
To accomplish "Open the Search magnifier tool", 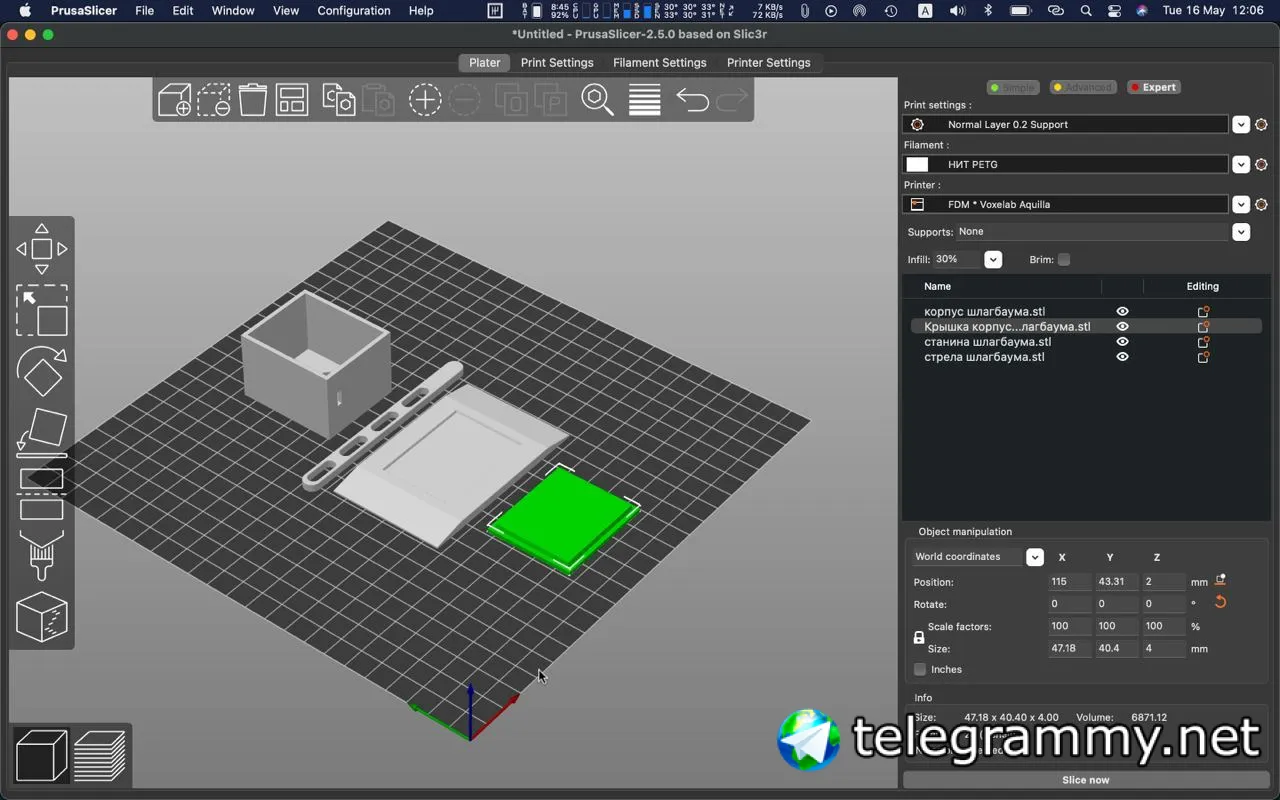I will point(597,100).
